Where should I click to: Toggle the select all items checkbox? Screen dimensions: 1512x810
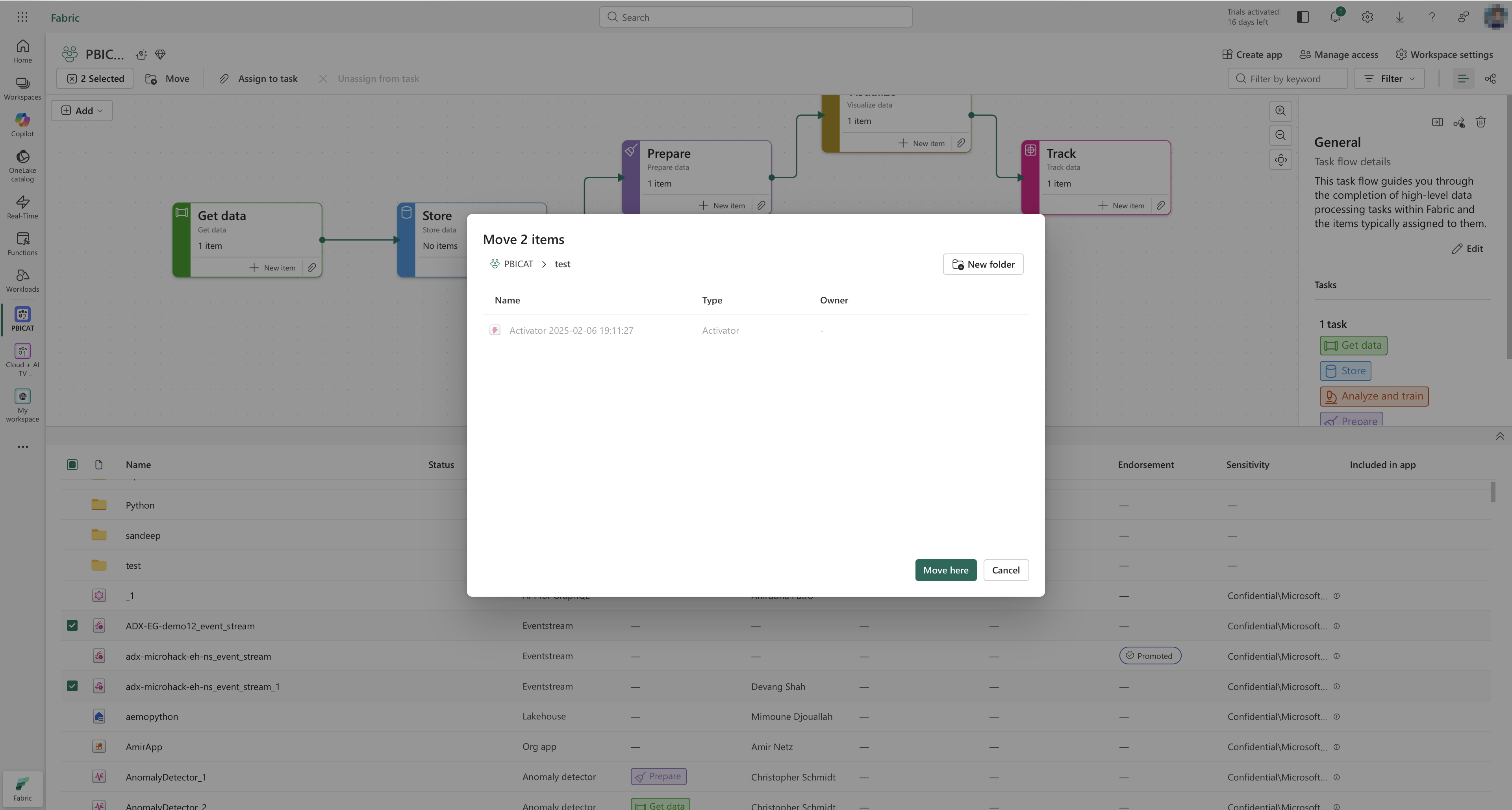click(72, 464)
